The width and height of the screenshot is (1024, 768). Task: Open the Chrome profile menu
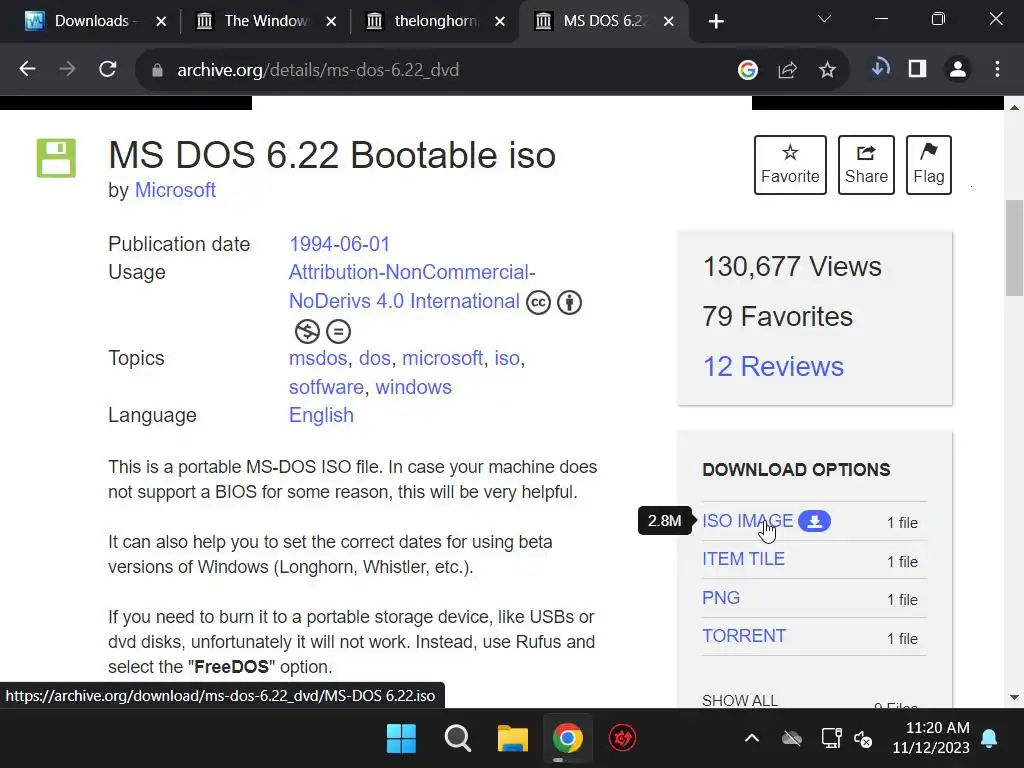[958, 69]
